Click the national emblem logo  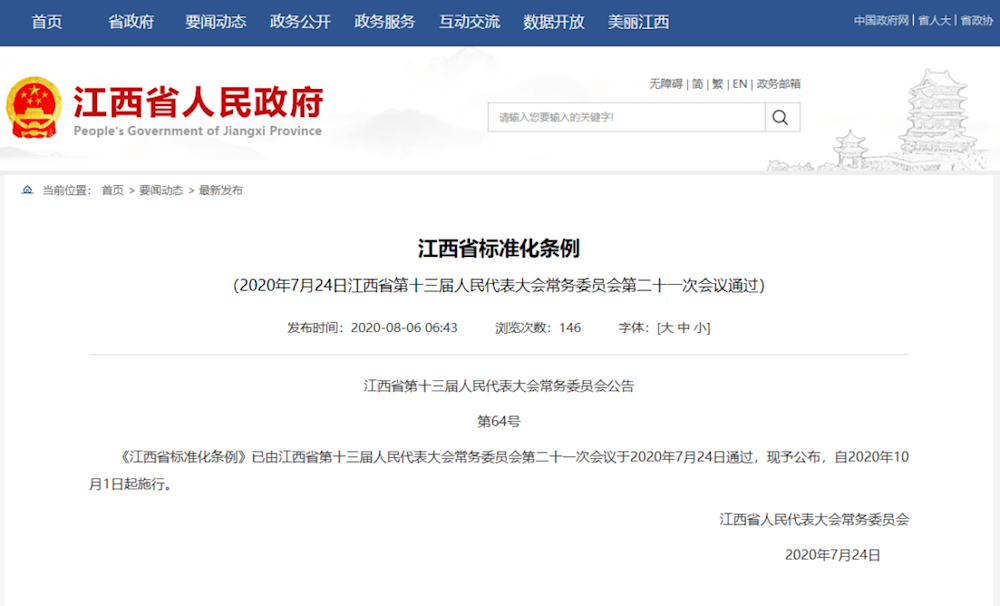coord(34,107)
